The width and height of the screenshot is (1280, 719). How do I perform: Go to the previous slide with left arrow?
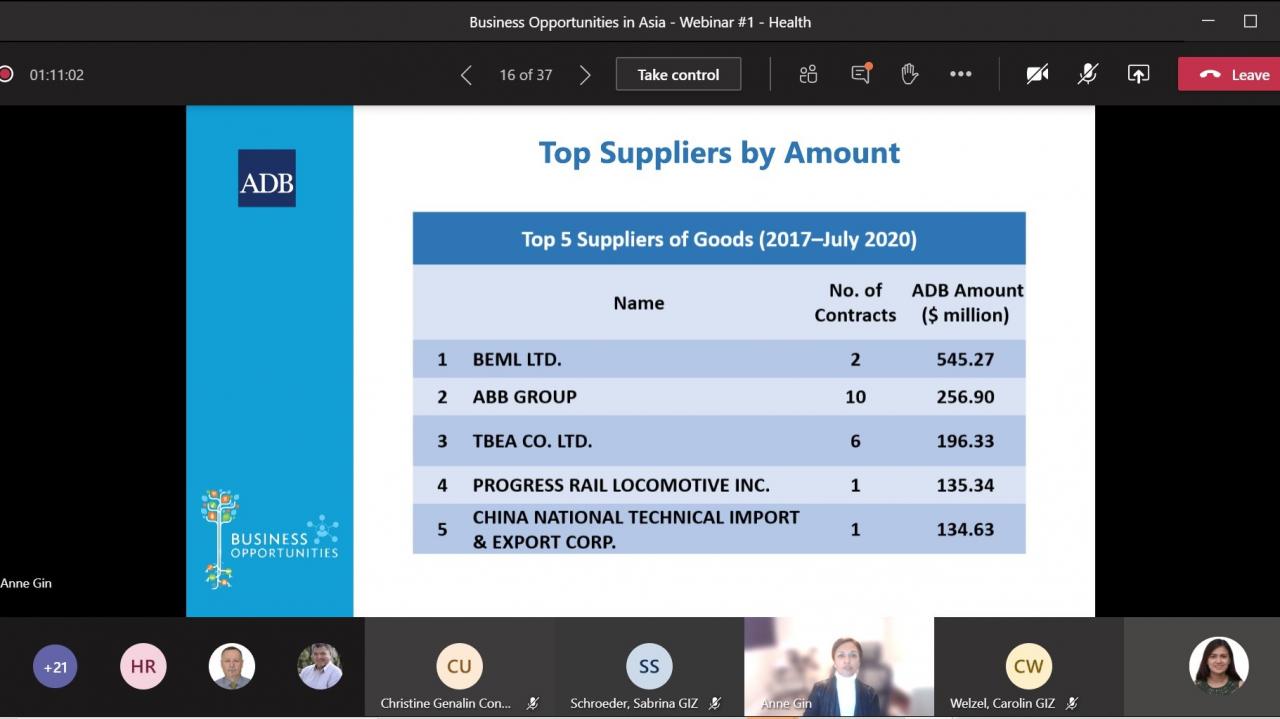pos(466,75)
